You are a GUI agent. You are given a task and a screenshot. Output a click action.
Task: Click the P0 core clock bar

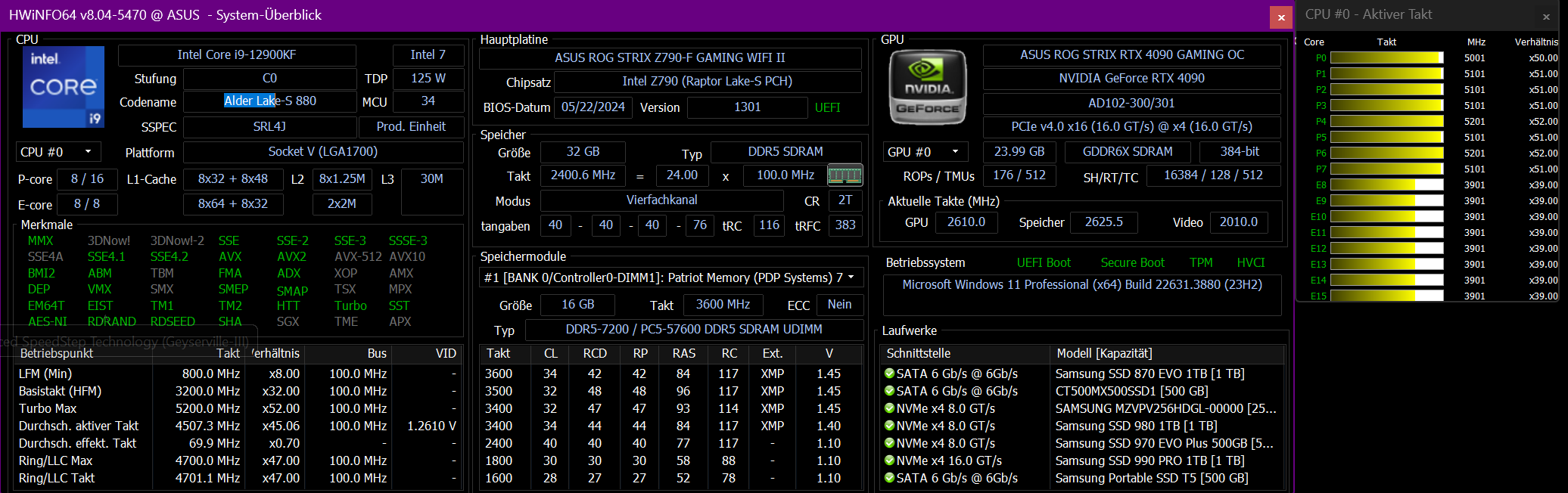coord(1386,57)
